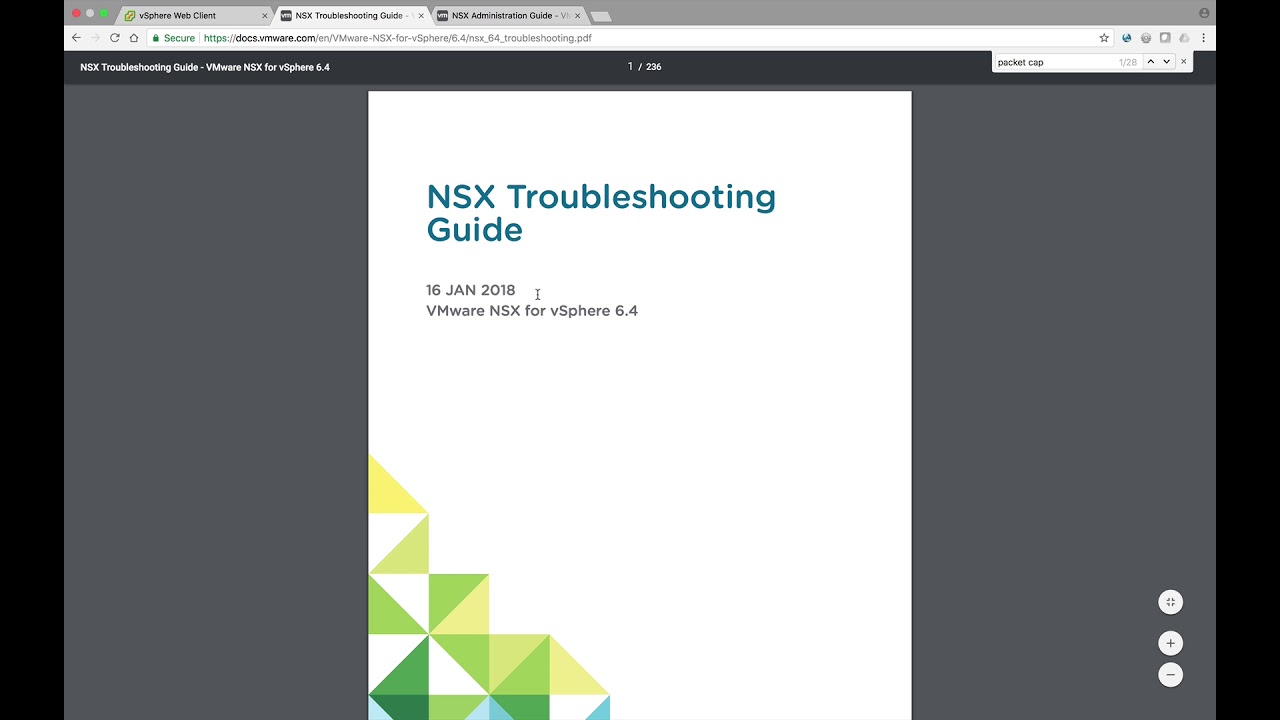Image resolution: width=1280 pixels, height=720 pixels.
Task: Open the Chrome three-dot menu
Action: click(x=1203, y=38)
